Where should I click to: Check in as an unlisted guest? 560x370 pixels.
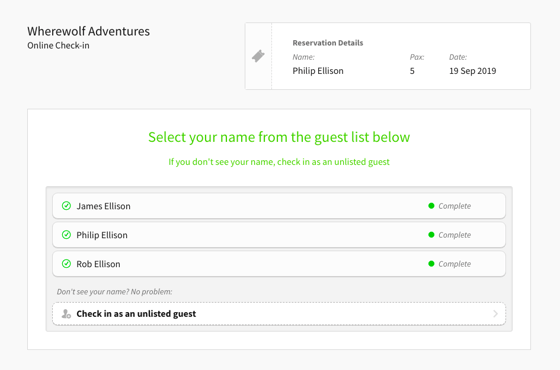[x=279, y=314]
